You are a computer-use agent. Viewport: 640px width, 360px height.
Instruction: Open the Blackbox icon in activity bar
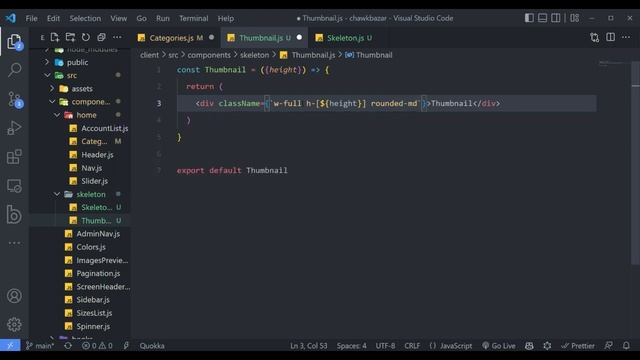(x=14, y=215)
